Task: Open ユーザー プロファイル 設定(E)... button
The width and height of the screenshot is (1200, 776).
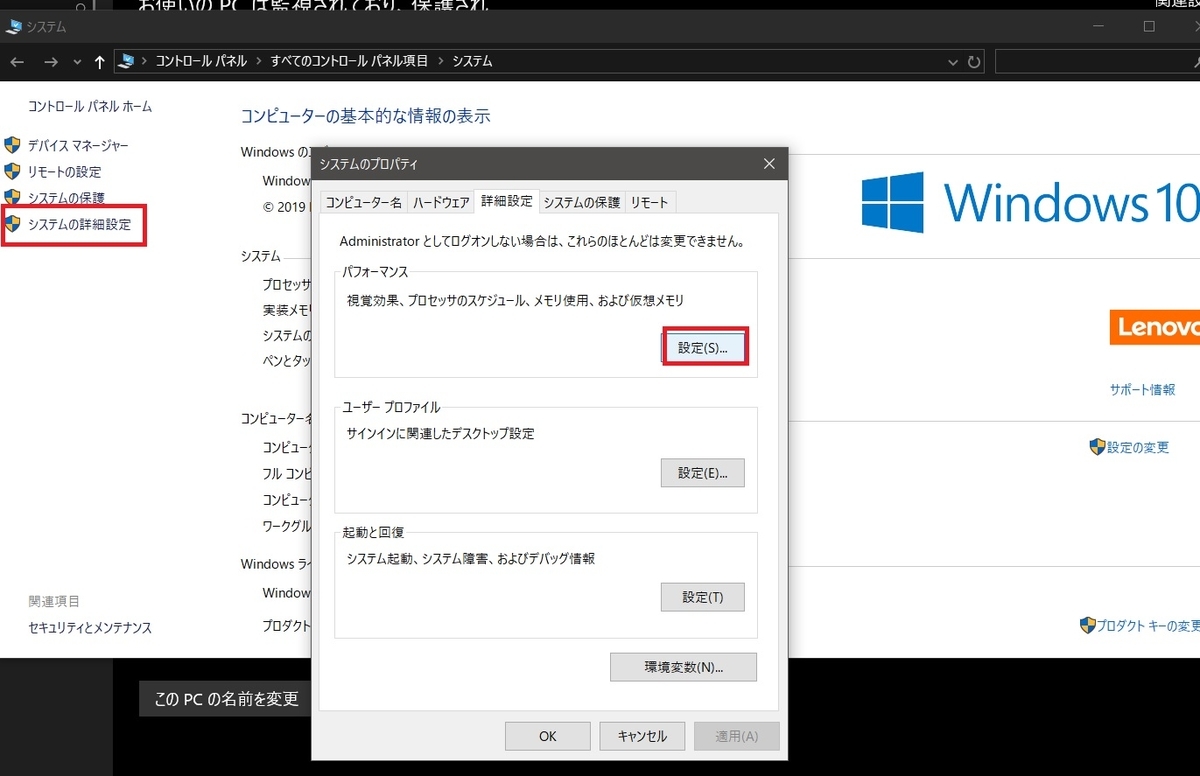Action: [703, 473]
